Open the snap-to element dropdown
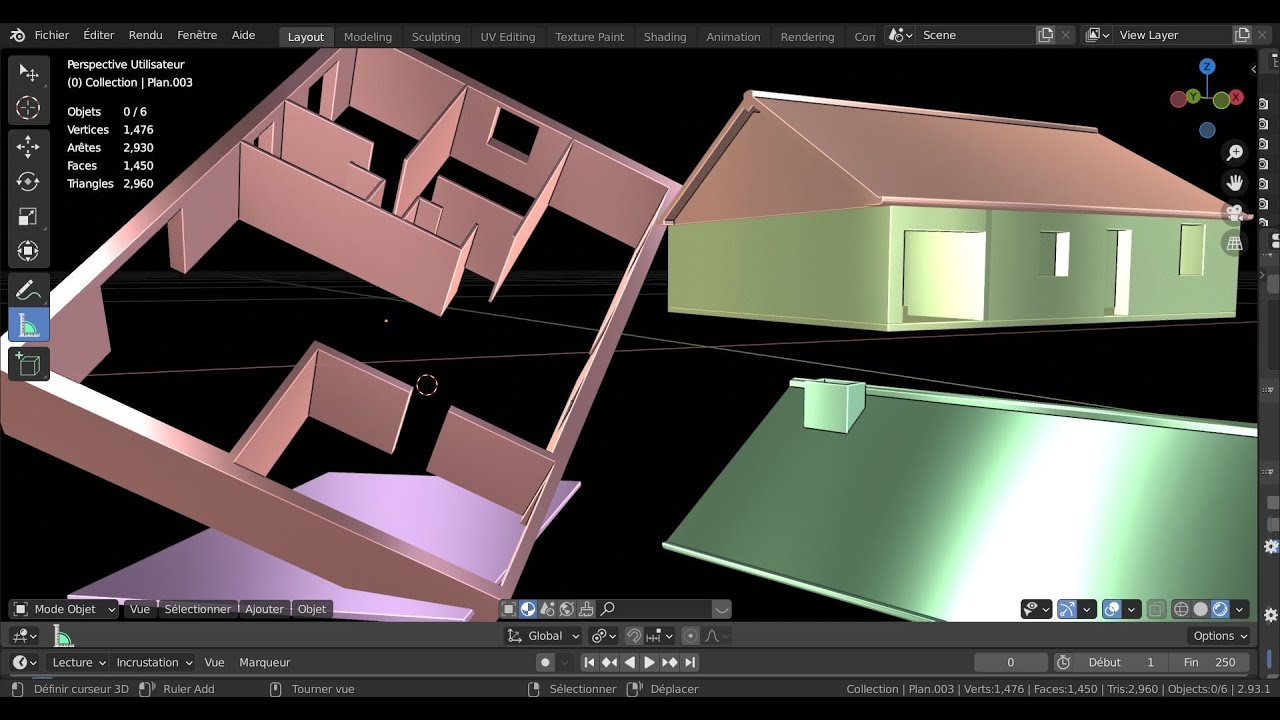 click(659, 636)
